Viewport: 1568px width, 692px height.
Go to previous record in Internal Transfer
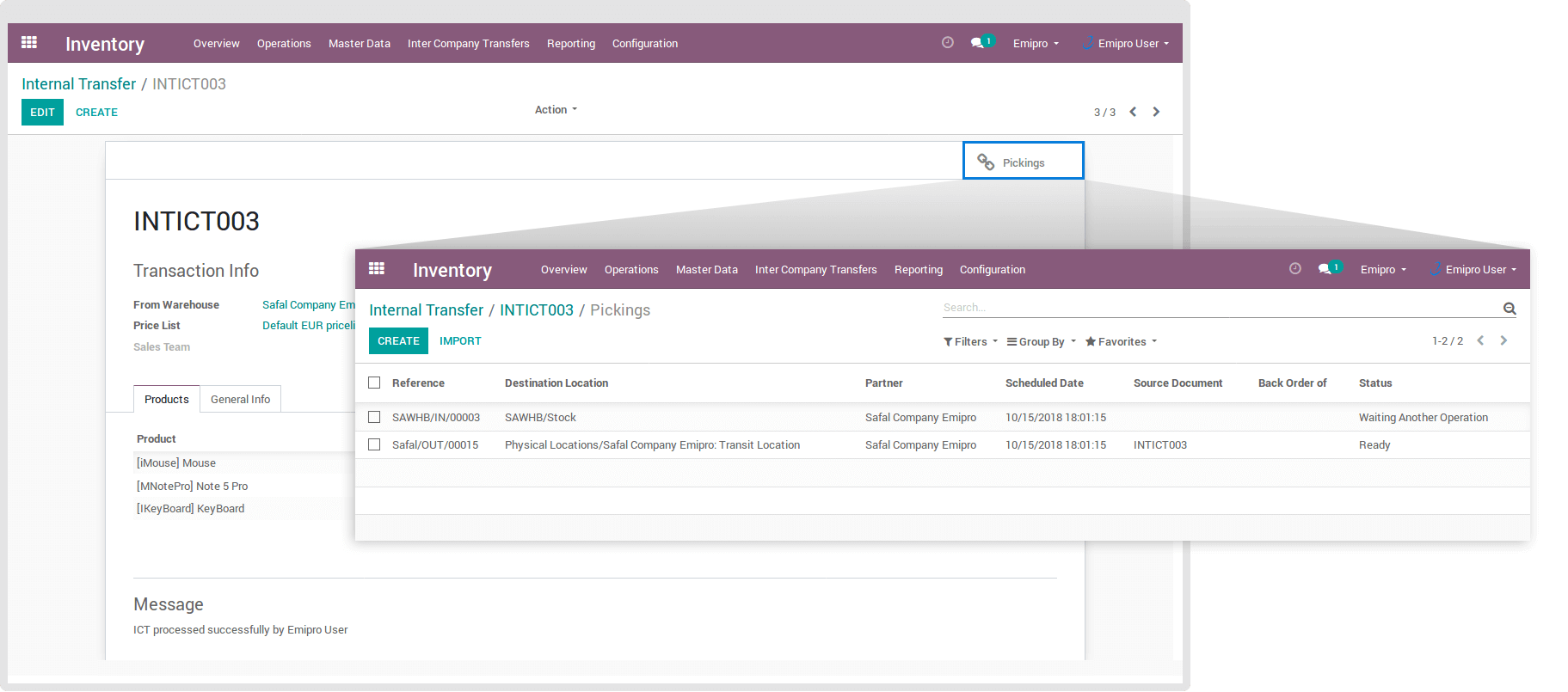click(1133, 112)
